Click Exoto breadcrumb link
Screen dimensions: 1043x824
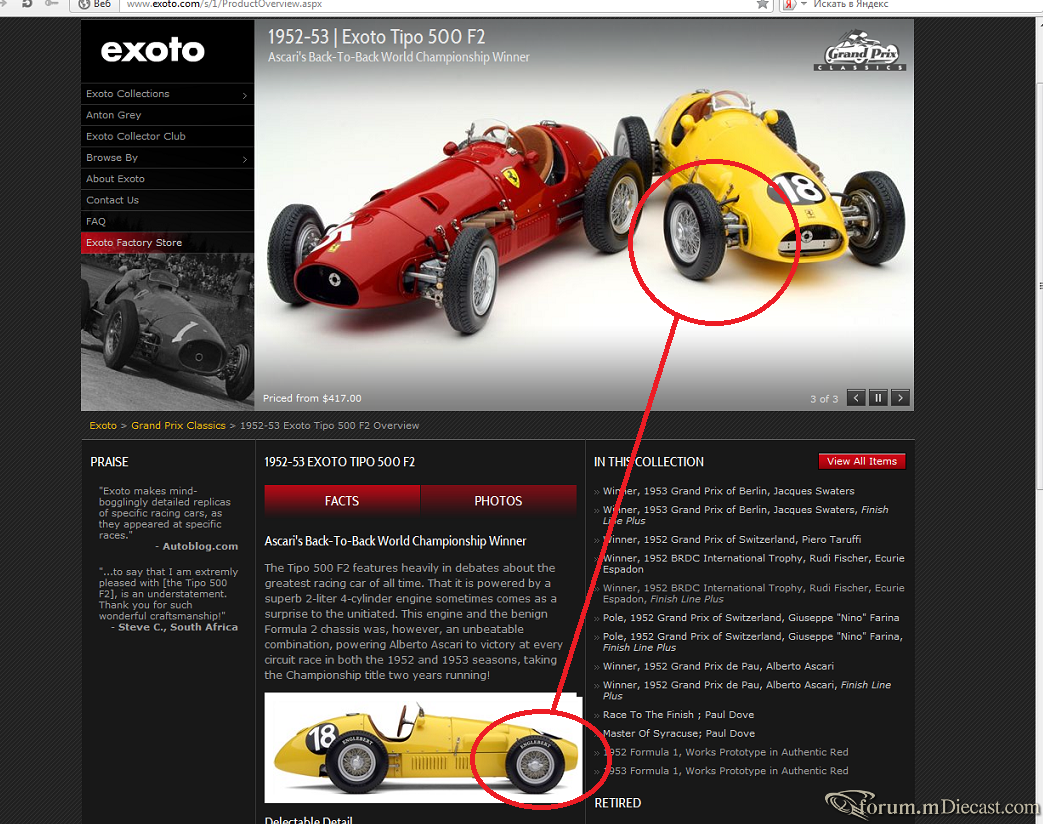(103, 426)
